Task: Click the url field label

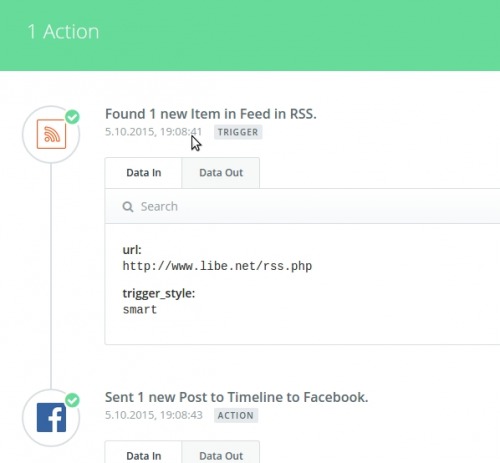Action: coord(132,250)
